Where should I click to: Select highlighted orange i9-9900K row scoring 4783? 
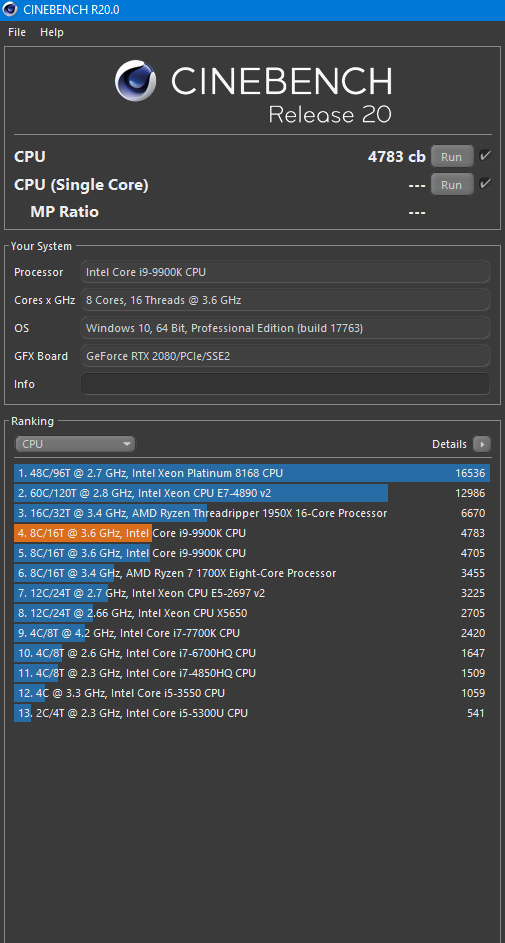tap(252, 533)
